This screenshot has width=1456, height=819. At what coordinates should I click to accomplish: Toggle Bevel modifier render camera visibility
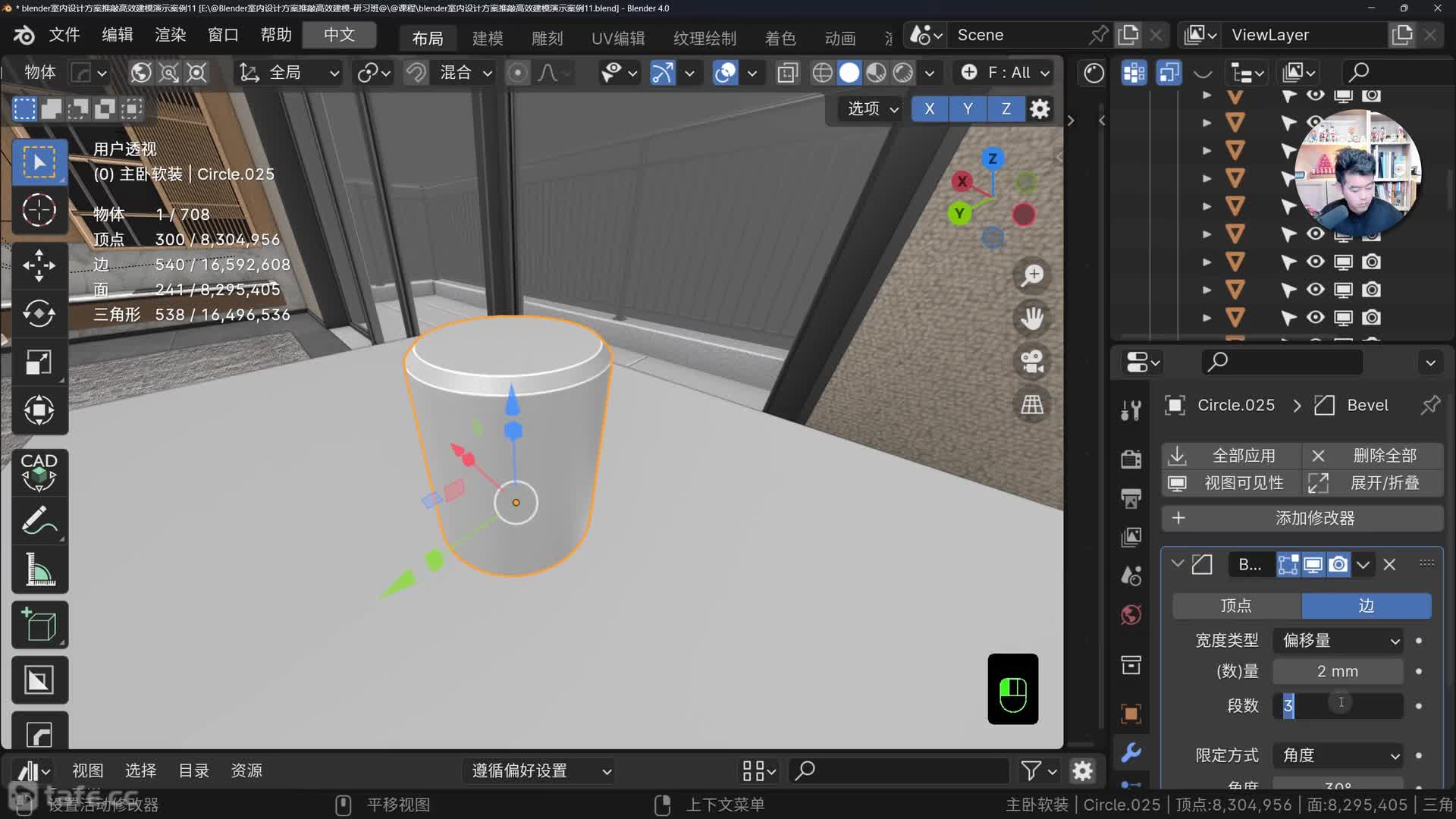click(x=1338, y=564)
